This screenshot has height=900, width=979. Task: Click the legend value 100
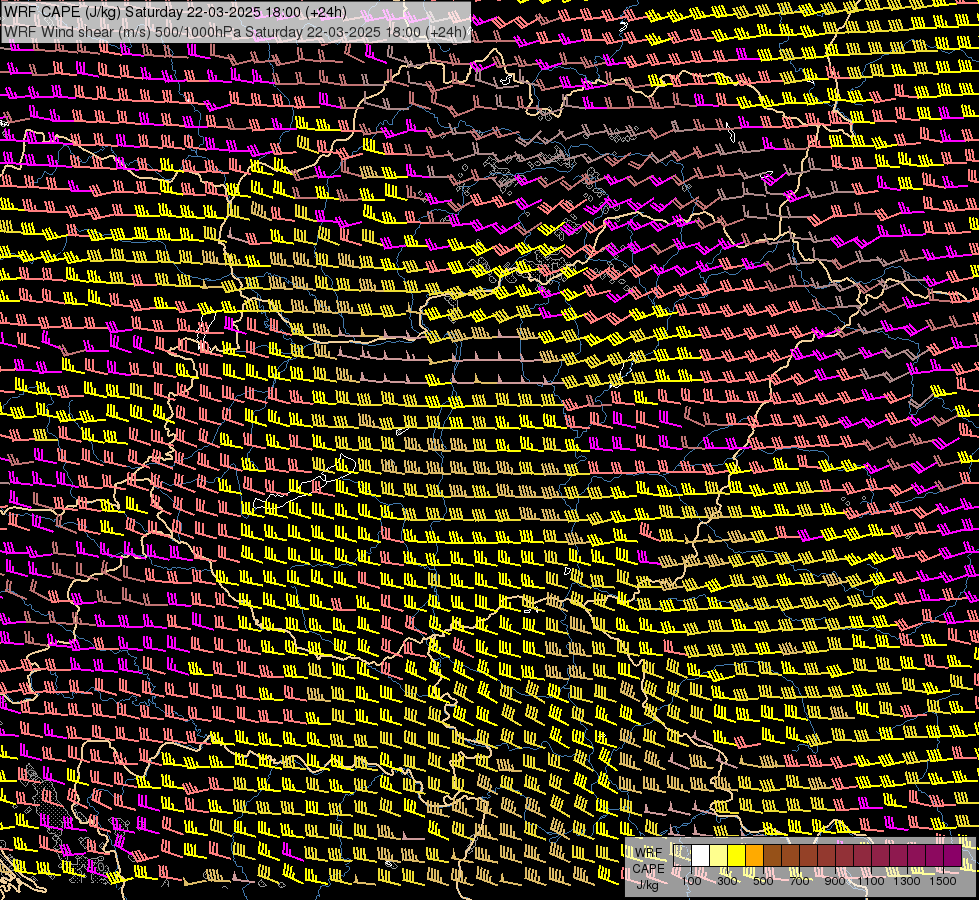pyautogui.click(x=691, y=881)
